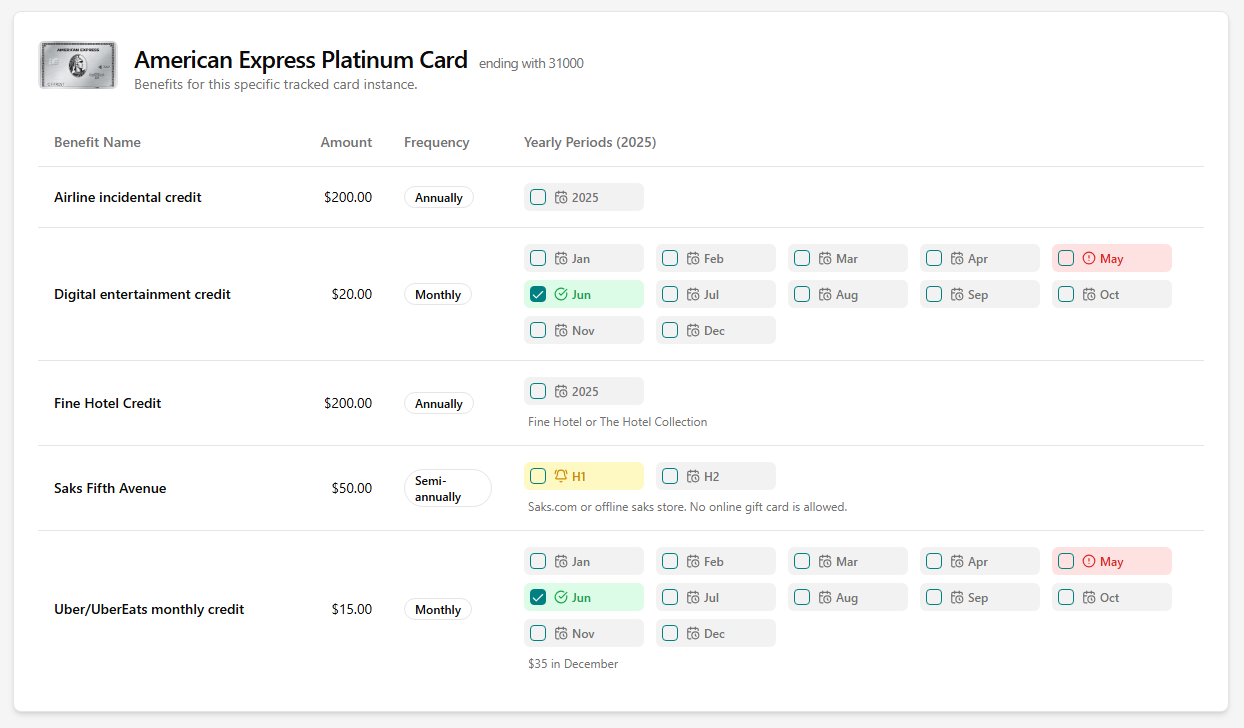
Task: Click the calendar icon for Digital entertainment Apr
Action: tap(957, 258)
